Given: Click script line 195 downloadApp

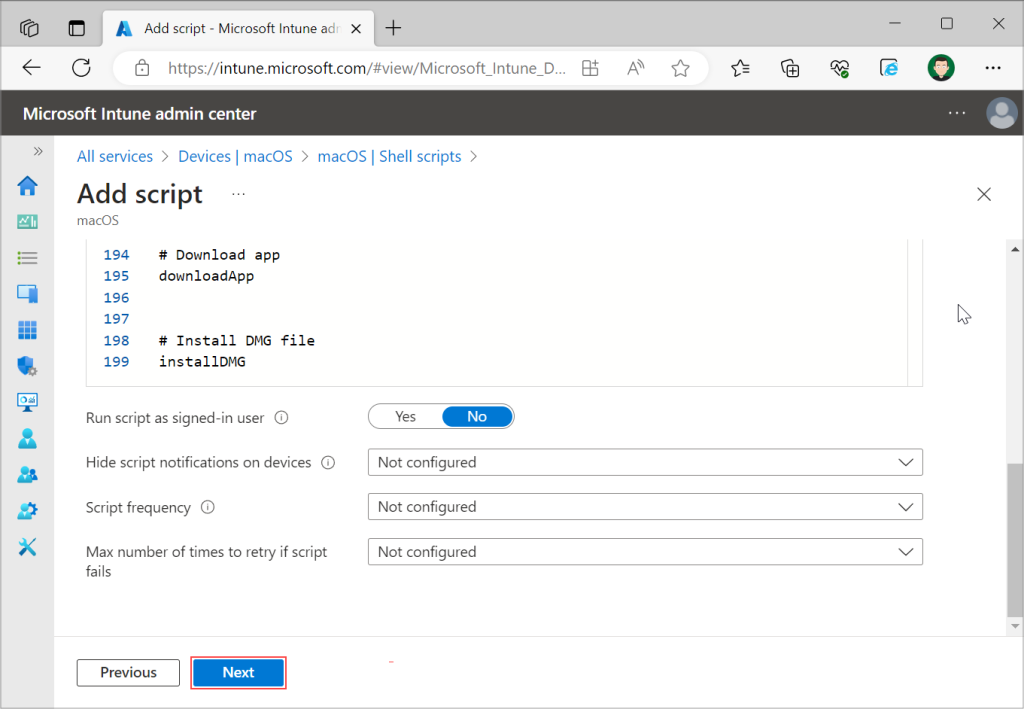Looking at the screenshot, I should [206, 276].
